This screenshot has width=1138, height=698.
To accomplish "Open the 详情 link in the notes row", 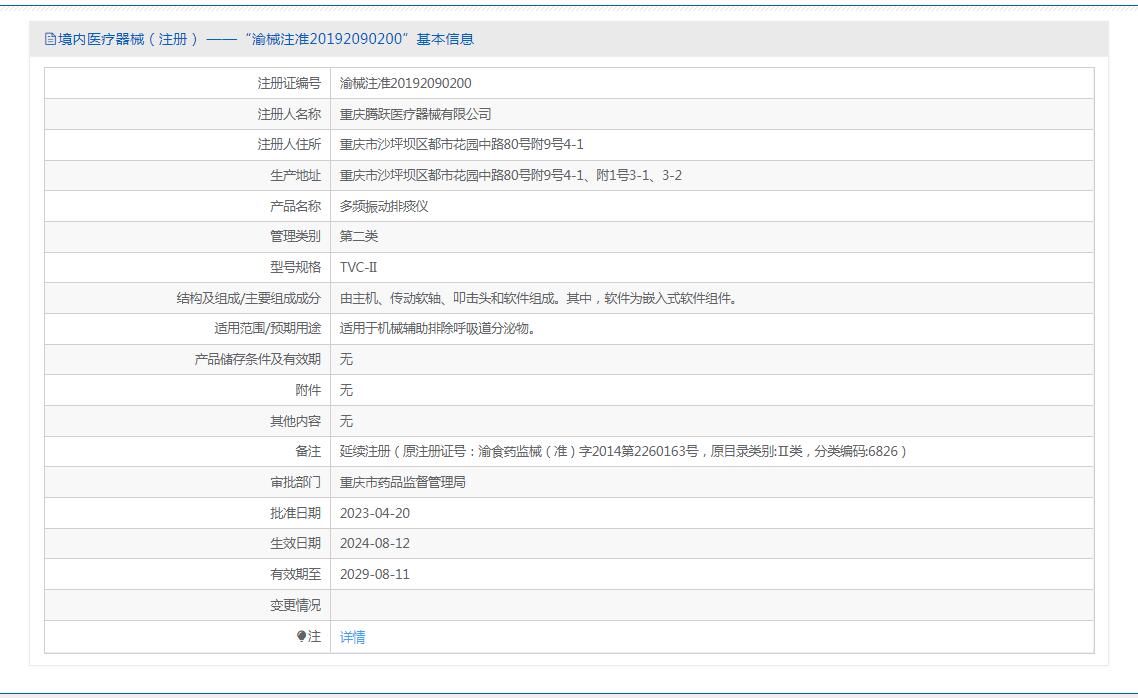I will 353,637.
